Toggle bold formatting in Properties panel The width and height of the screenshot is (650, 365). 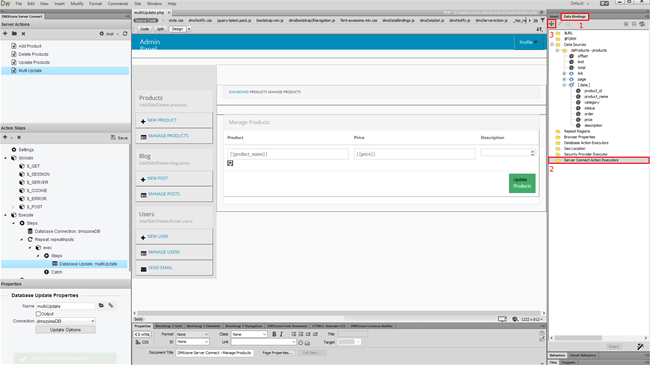click(x=274, y=334)
